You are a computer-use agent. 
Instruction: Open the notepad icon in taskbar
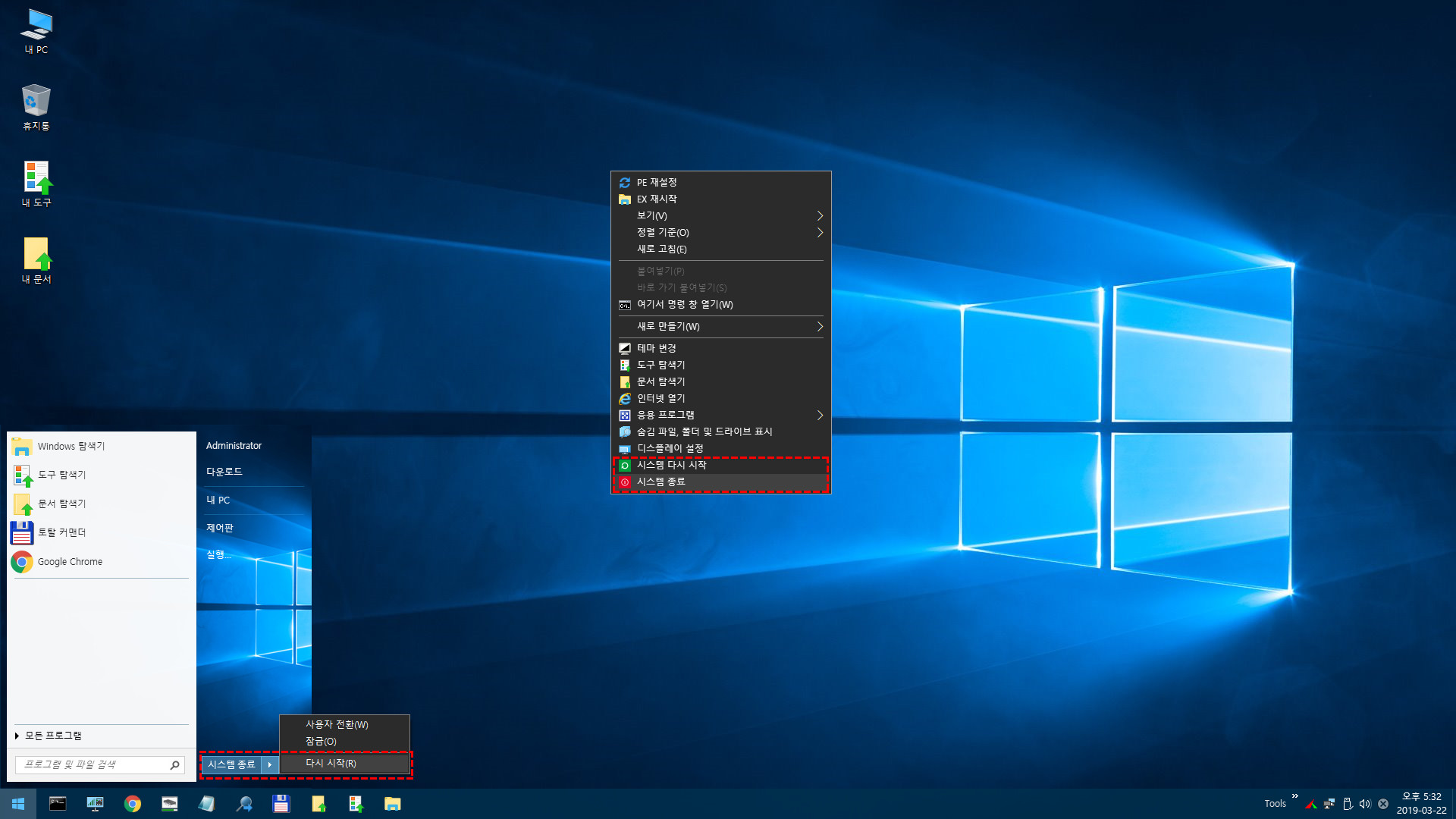[x=206, y=804]
